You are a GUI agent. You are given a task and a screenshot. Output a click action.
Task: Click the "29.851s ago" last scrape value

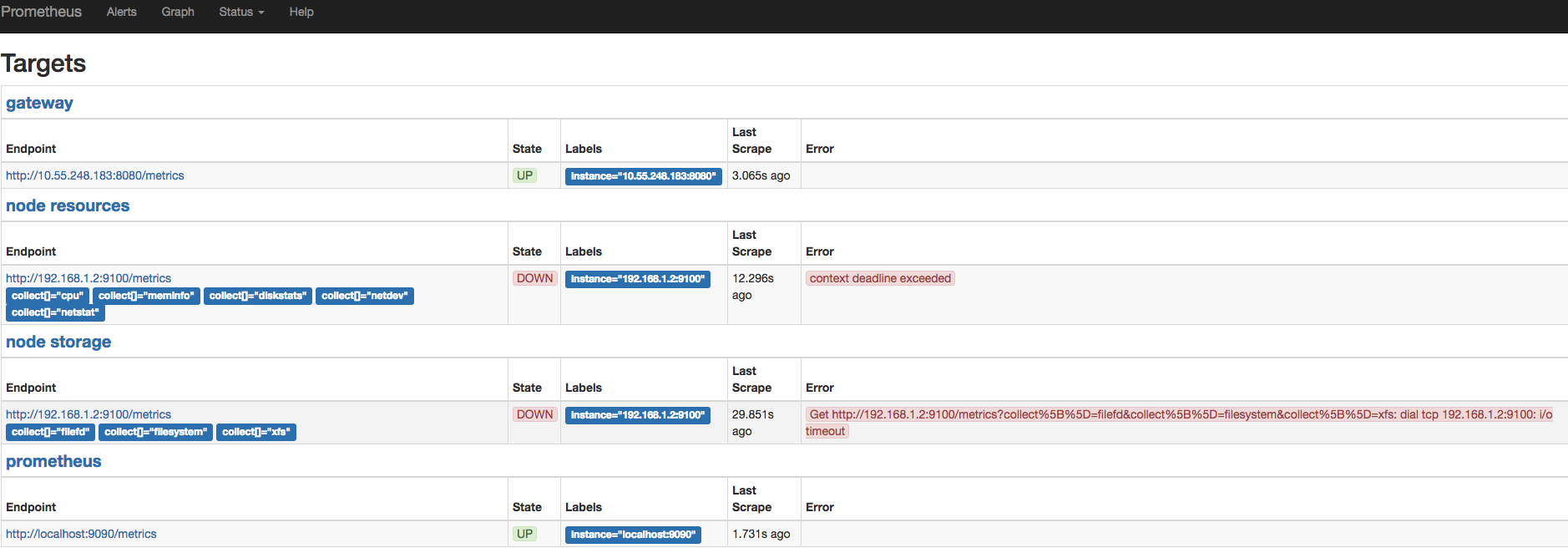[753, 423]
